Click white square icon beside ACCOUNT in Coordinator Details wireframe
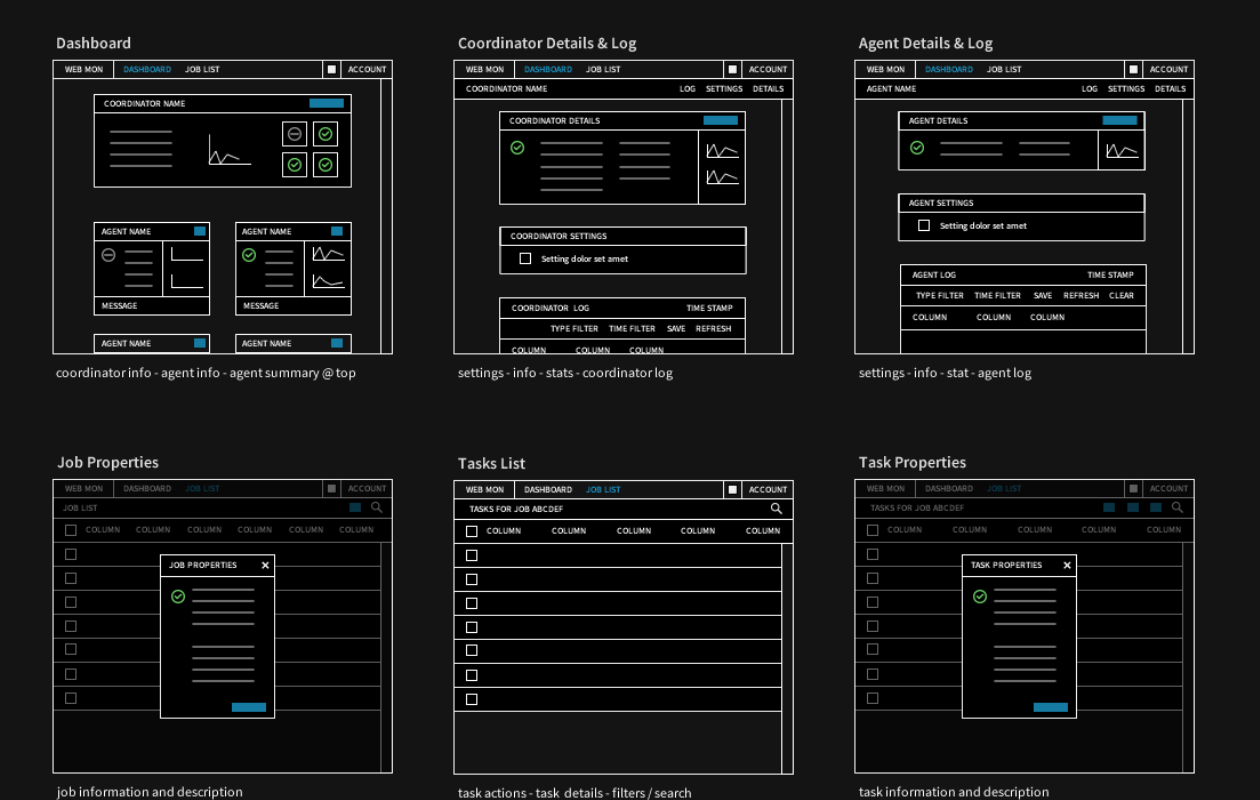The image size is (1260, 800). [x=732, y=70]
